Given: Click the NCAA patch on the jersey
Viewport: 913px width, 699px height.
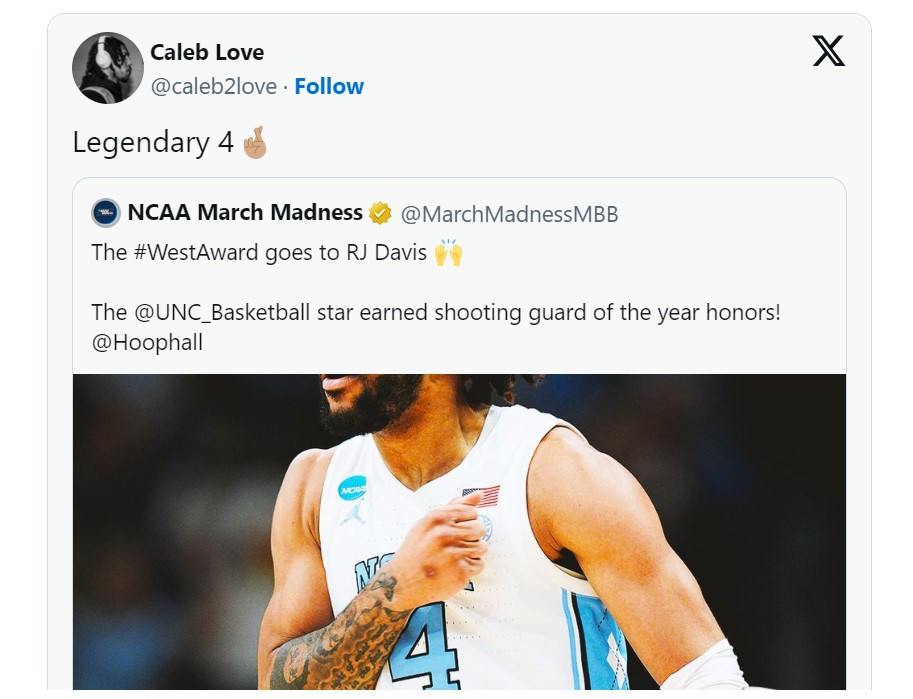Looking at the screenshot, I should (x=352, y=488).
